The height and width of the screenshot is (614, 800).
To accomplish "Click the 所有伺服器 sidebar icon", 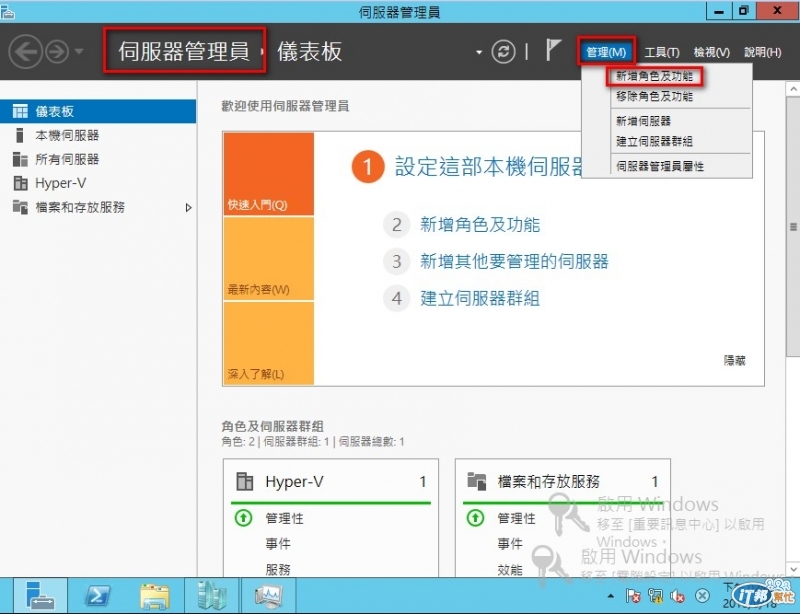I will [20, 159].
